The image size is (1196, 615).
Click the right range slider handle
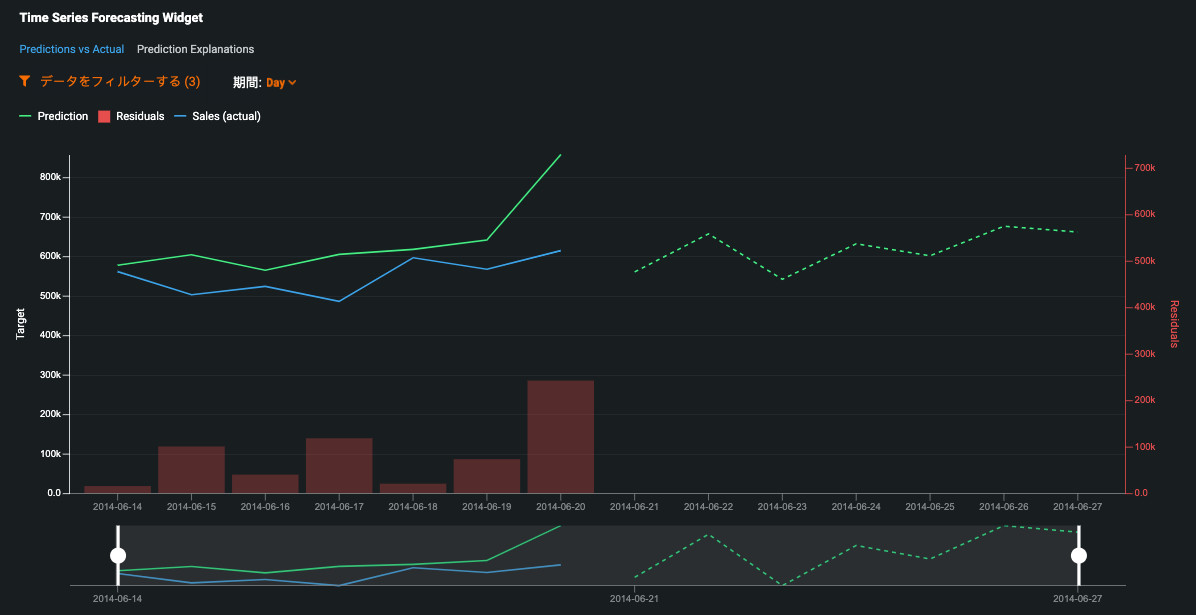pos(1078,555)
